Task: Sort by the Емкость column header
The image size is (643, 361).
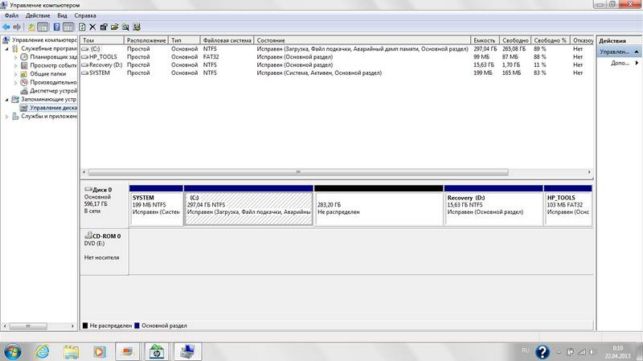Action: (x=485, y=40)
